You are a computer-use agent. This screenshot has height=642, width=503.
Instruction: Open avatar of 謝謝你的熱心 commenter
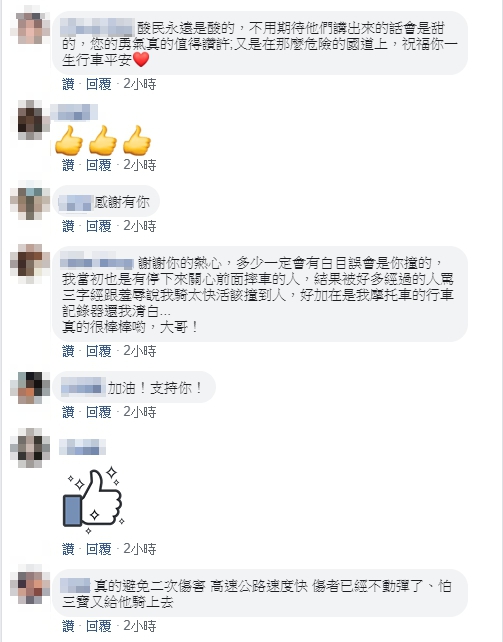point(30,262)
